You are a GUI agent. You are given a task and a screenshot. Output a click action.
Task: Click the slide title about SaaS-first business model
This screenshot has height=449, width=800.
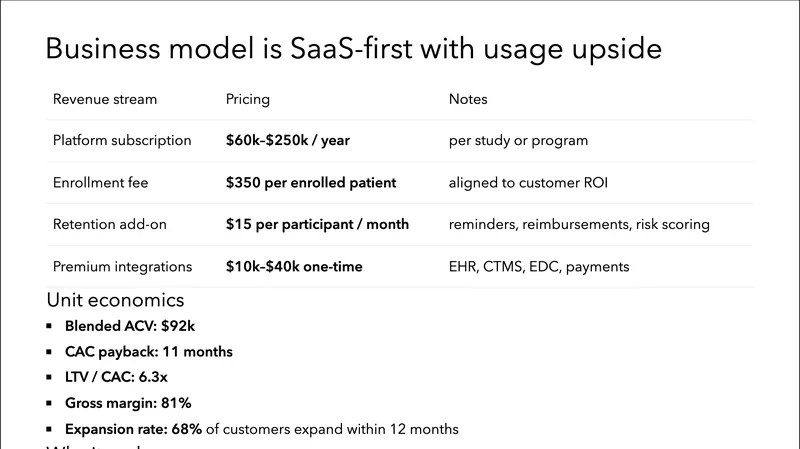coord(354,48)
